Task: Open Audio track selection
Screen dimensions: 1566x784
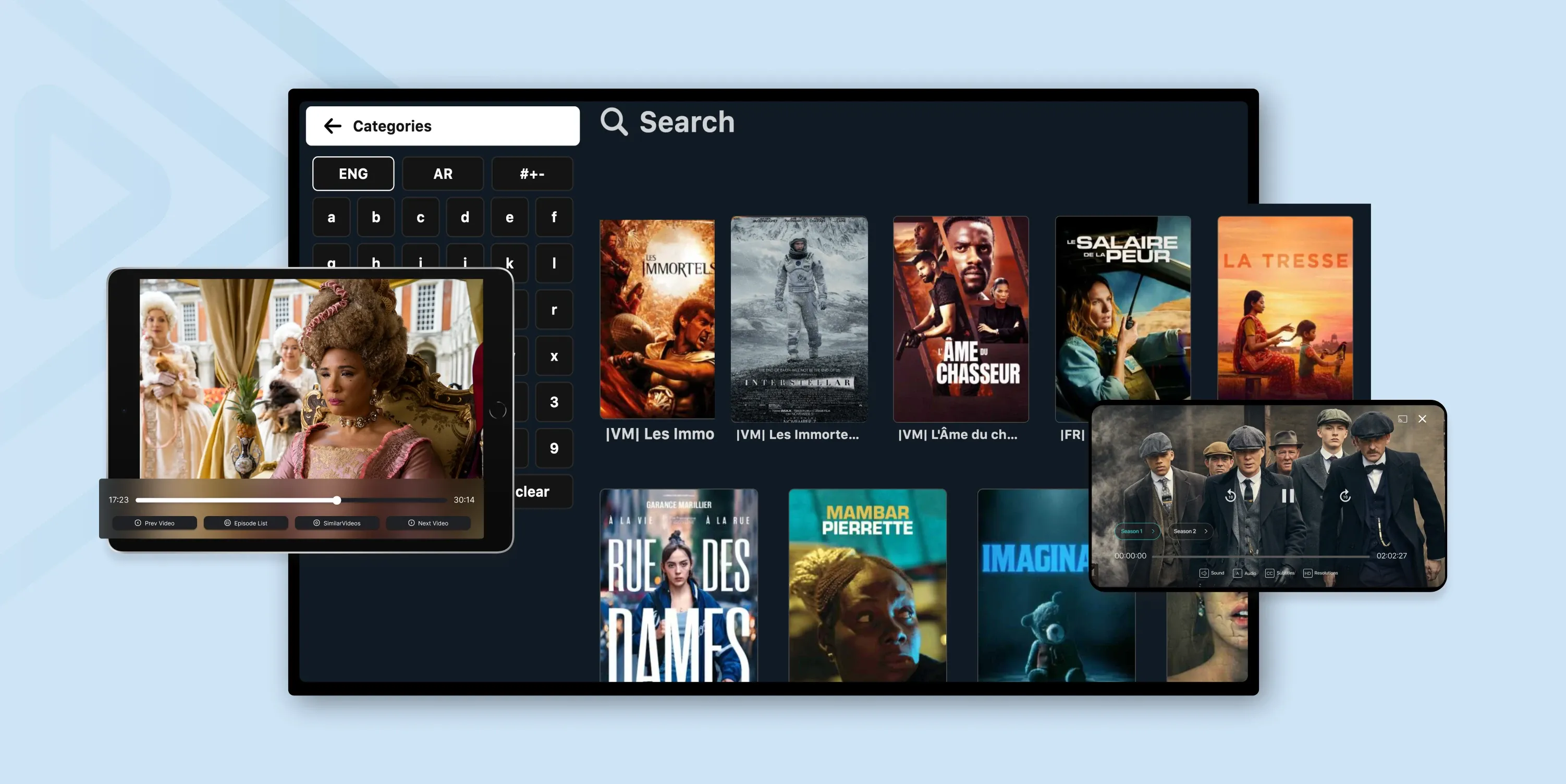Action: (1245, 572)
